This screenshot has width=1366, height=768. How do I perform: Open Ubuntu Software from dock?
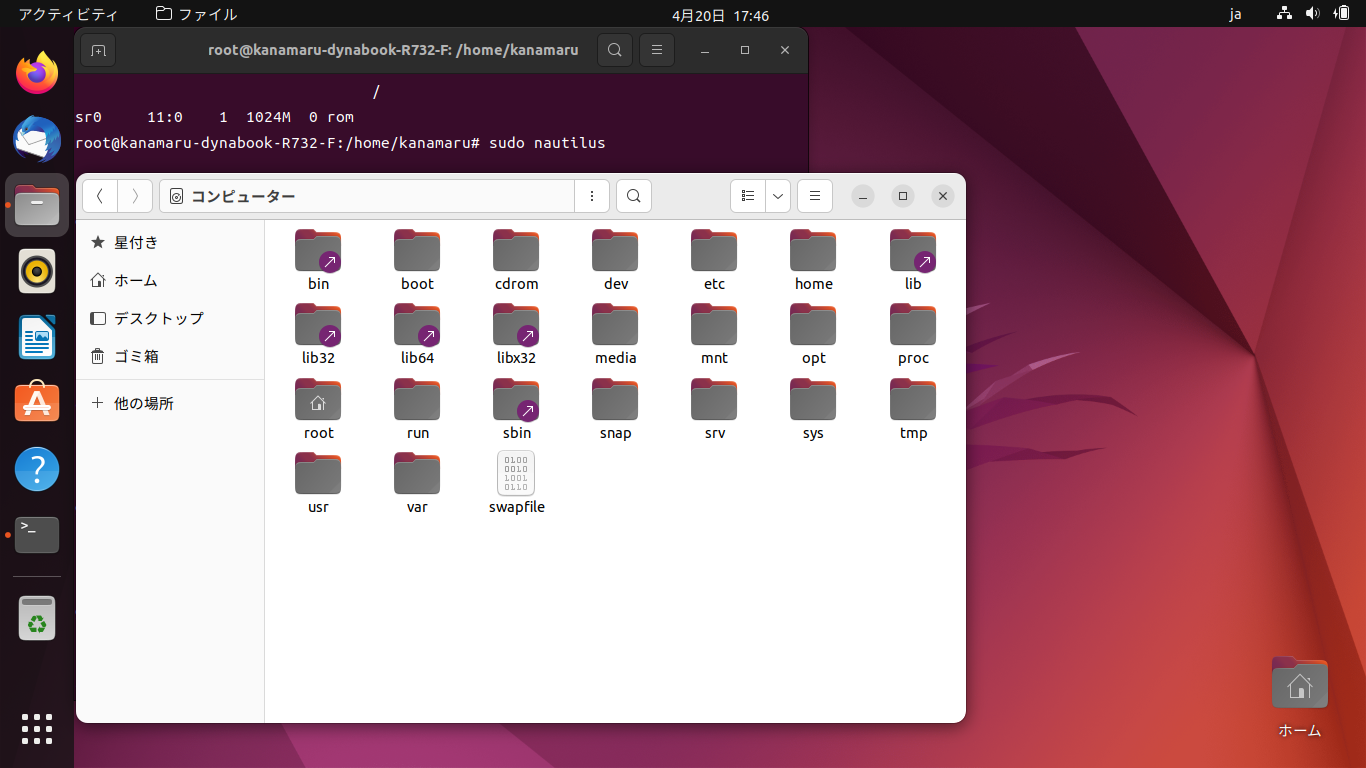click(37, 403)
